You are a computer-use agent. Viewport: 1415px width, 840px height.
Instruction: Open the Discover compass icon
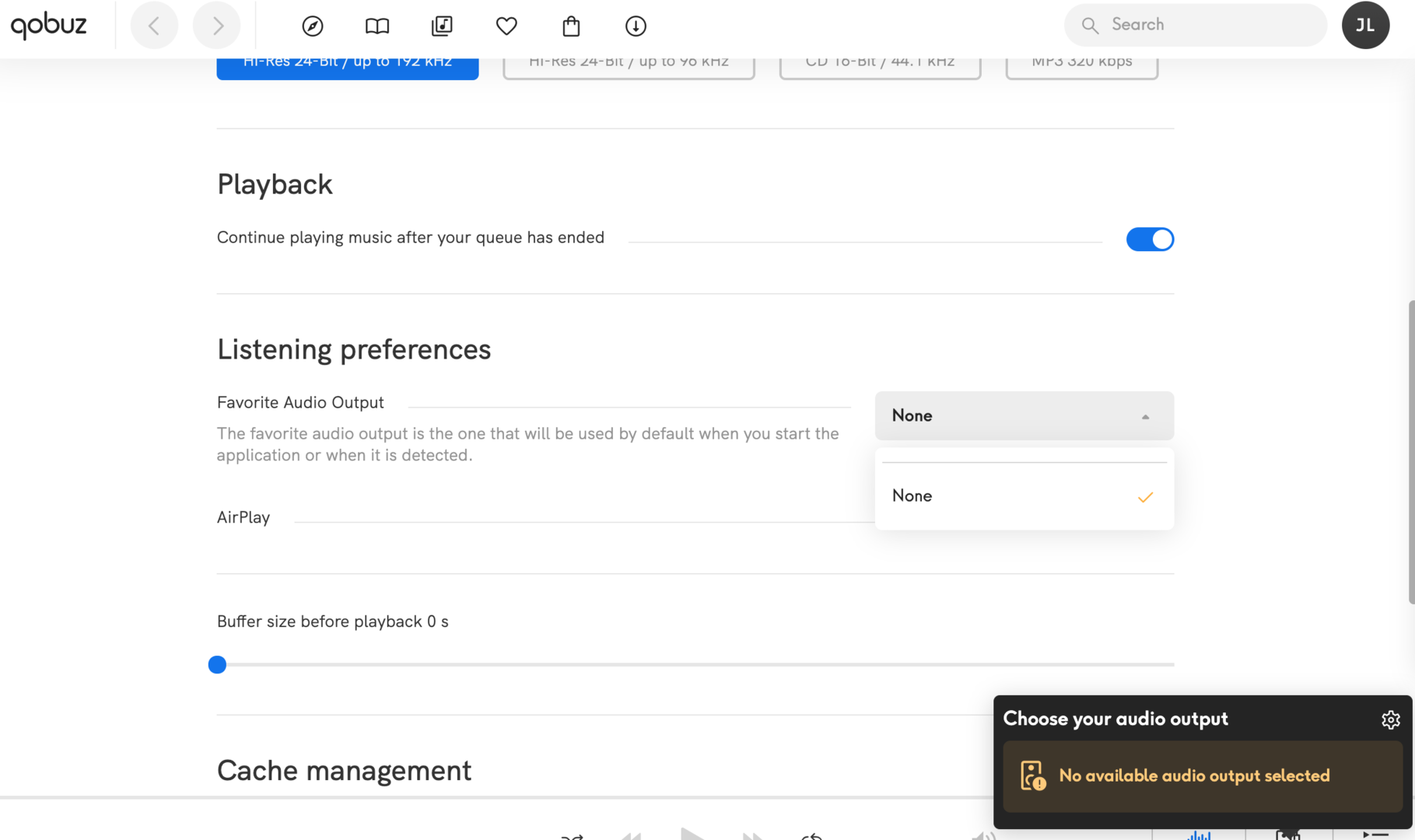[313, 26]
